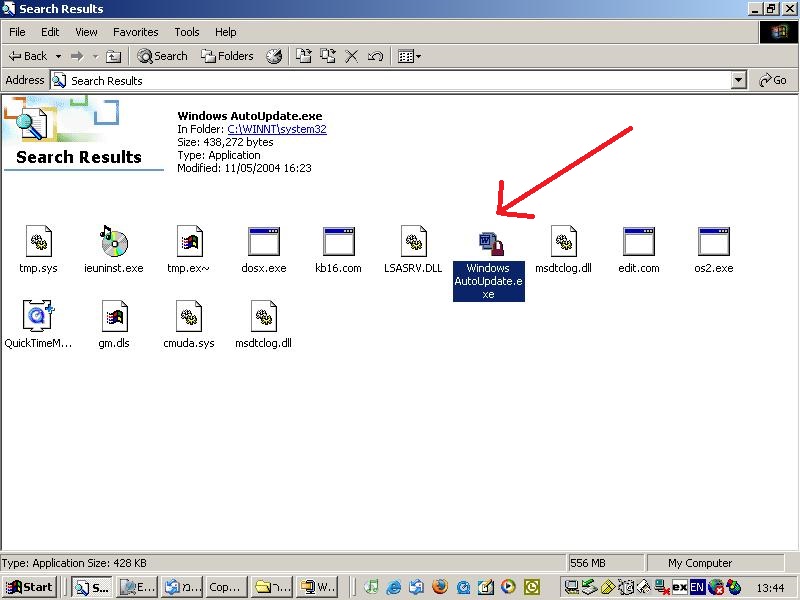Open Windows Media Player from quick launch
The height and width of the screenshot is (600, 800).
pos(508,587)
